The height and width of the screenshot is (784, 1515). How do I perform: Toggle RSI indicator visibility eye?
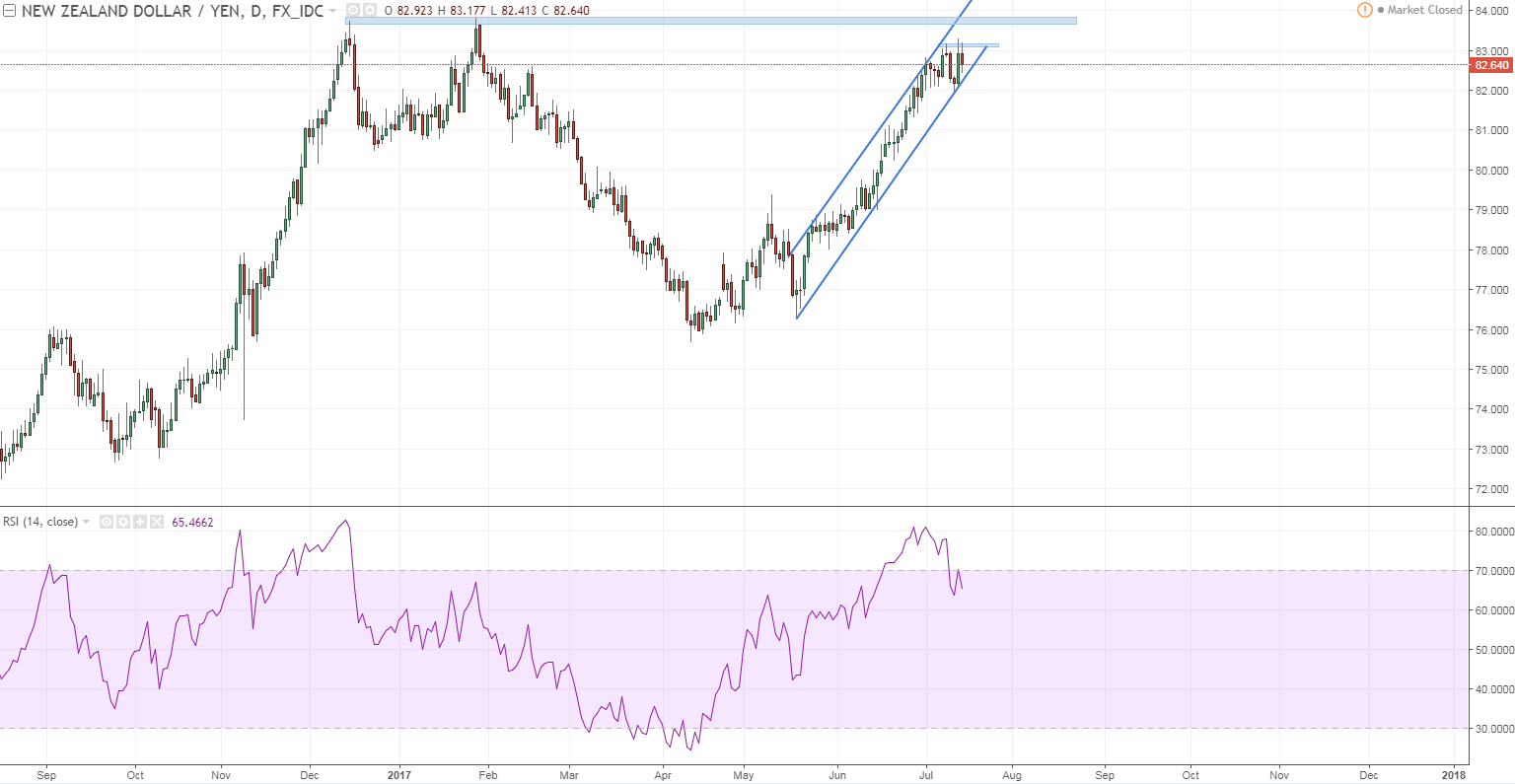[107, 522]
